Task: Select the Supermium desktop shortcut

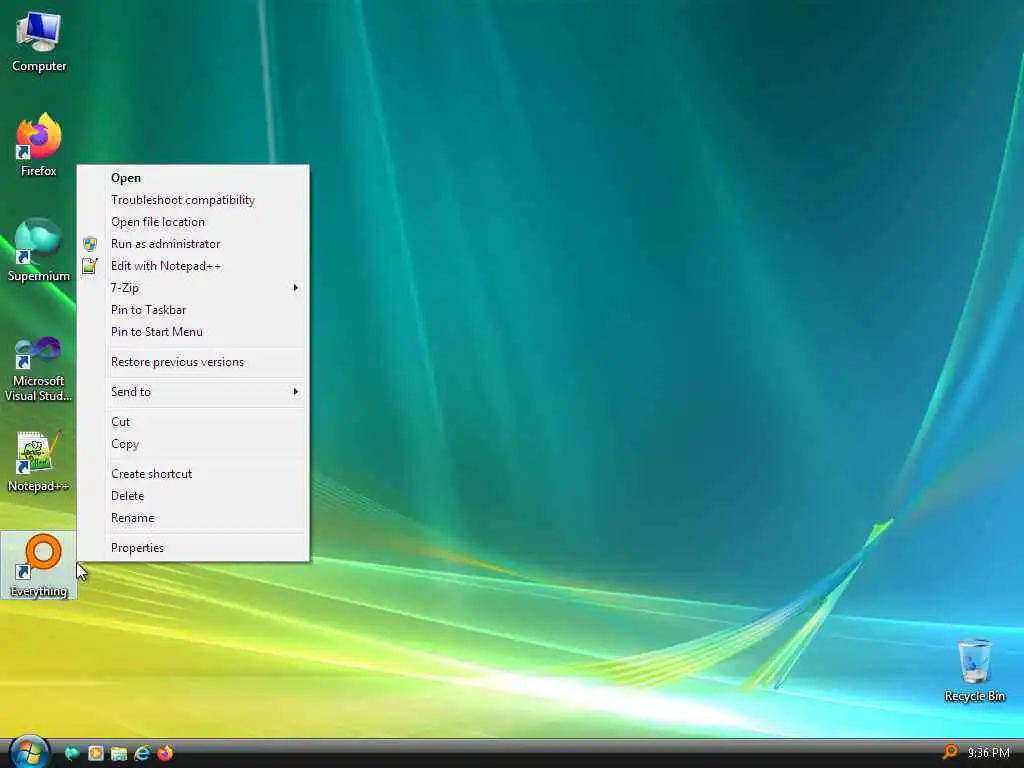Action: [39, 250]
